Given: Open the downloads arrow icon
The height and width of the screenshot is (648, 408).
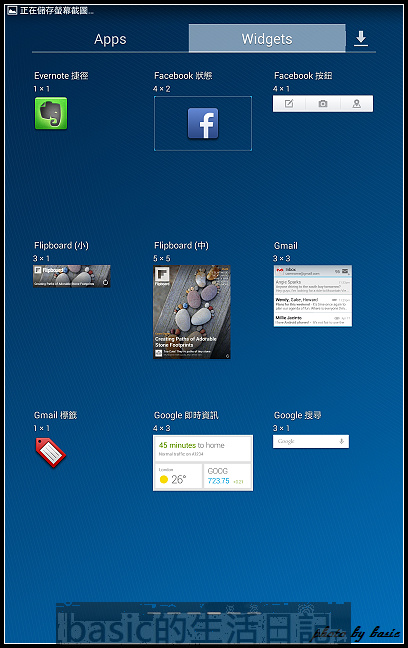Looking at the screenshot, I should click(x=361, y=38).
